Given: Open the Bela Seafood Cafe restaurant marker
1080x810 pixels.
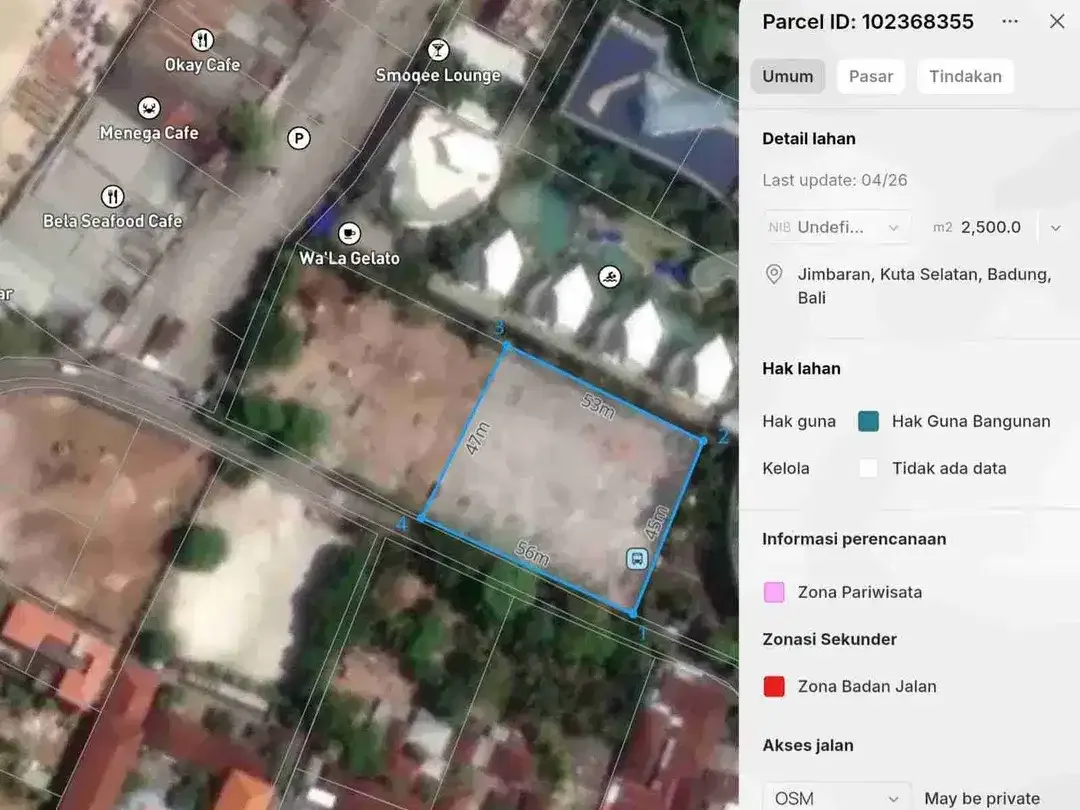Looking at the screenshot, I should click(x=112, y=196).
